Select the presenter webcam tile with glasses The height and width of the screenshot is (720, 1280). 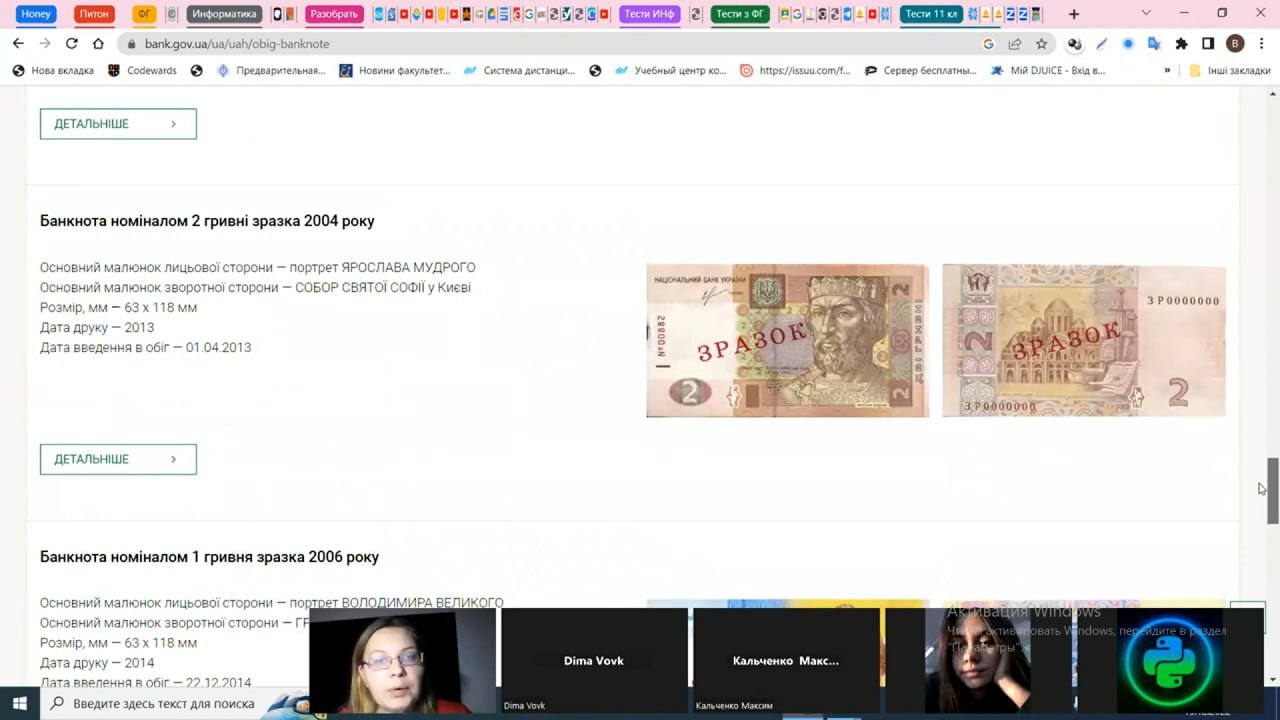pyautogui.click(x=402, y=660)
